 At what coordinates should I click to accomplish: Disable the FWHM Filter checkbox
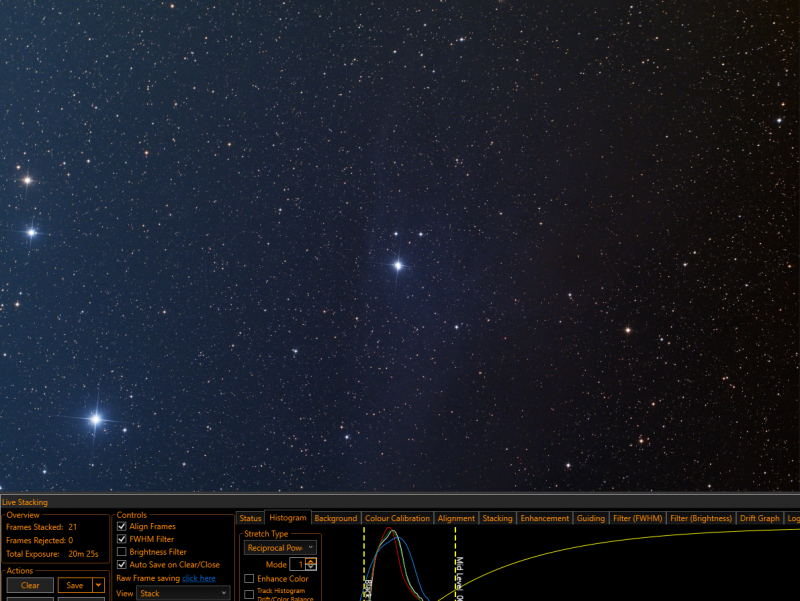[121, 539]
